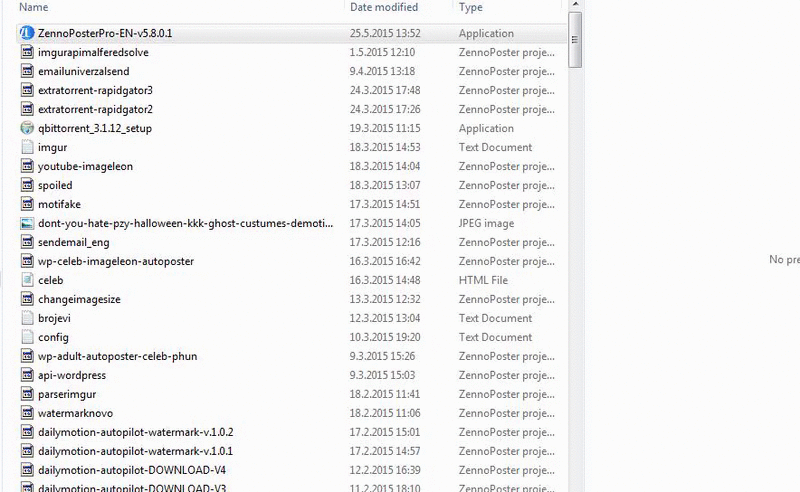
Task: Select file name youtube-imageleon
Action: pos(85,166)
